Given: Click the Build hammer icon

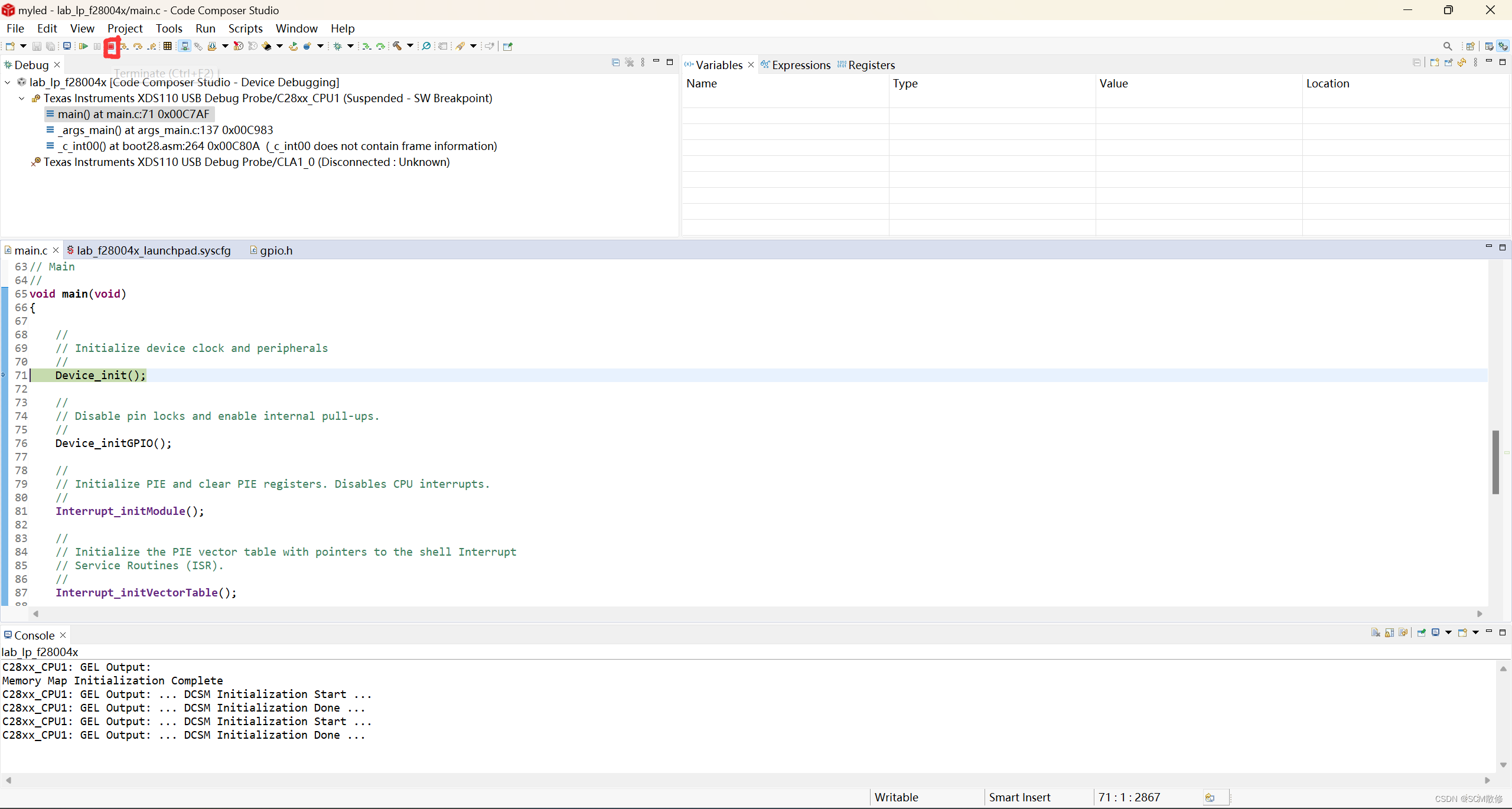Looking at the screenshot, I should pos(397,46).
